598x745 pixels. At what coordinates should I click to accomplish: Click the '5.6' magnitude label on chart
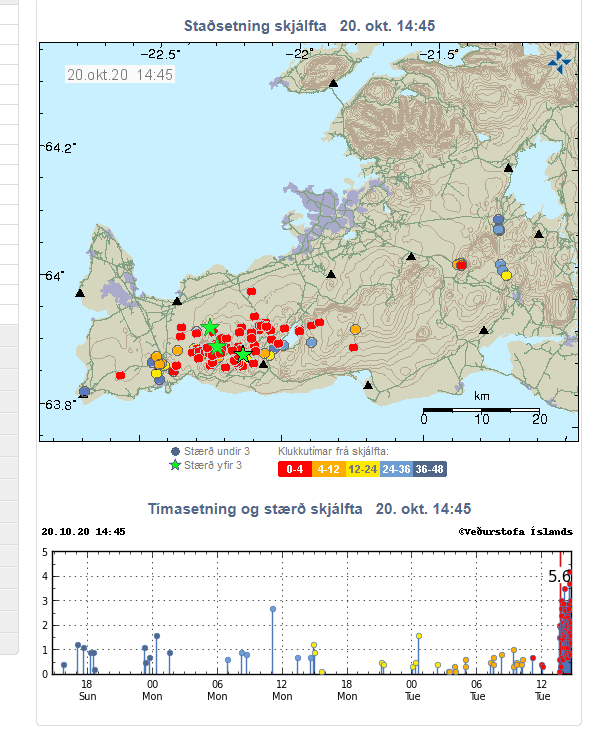tap(559, 576)
